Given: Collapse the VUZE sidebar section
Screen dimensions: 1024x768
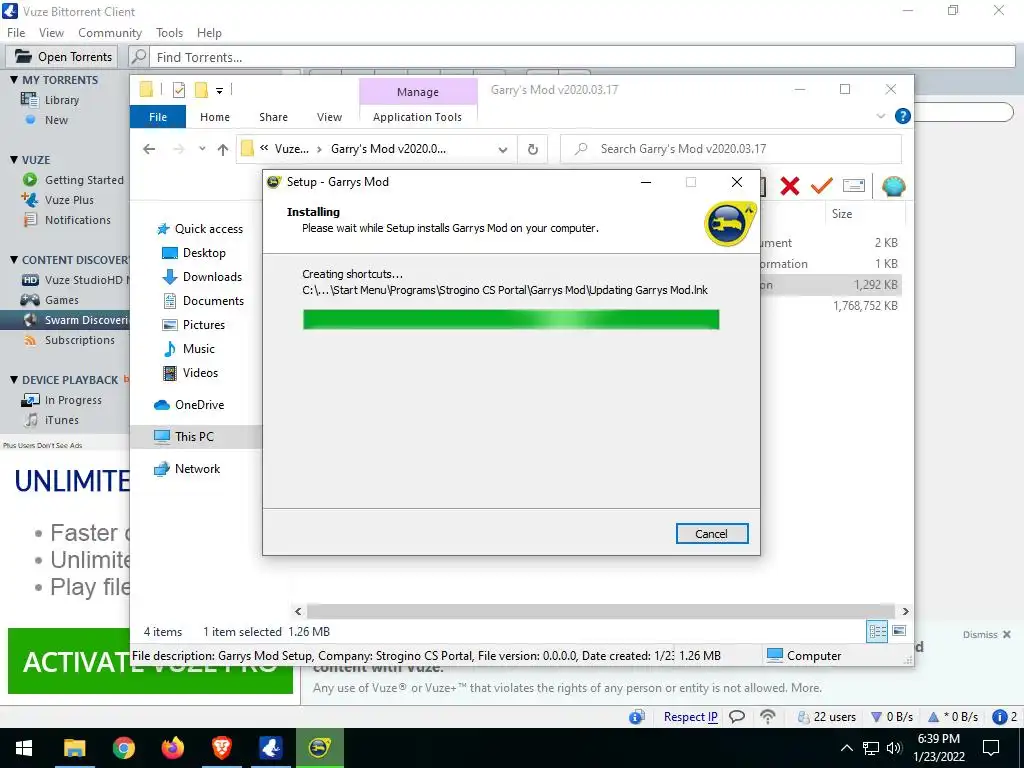Looking at the screenshot, I should click(14, 160).
